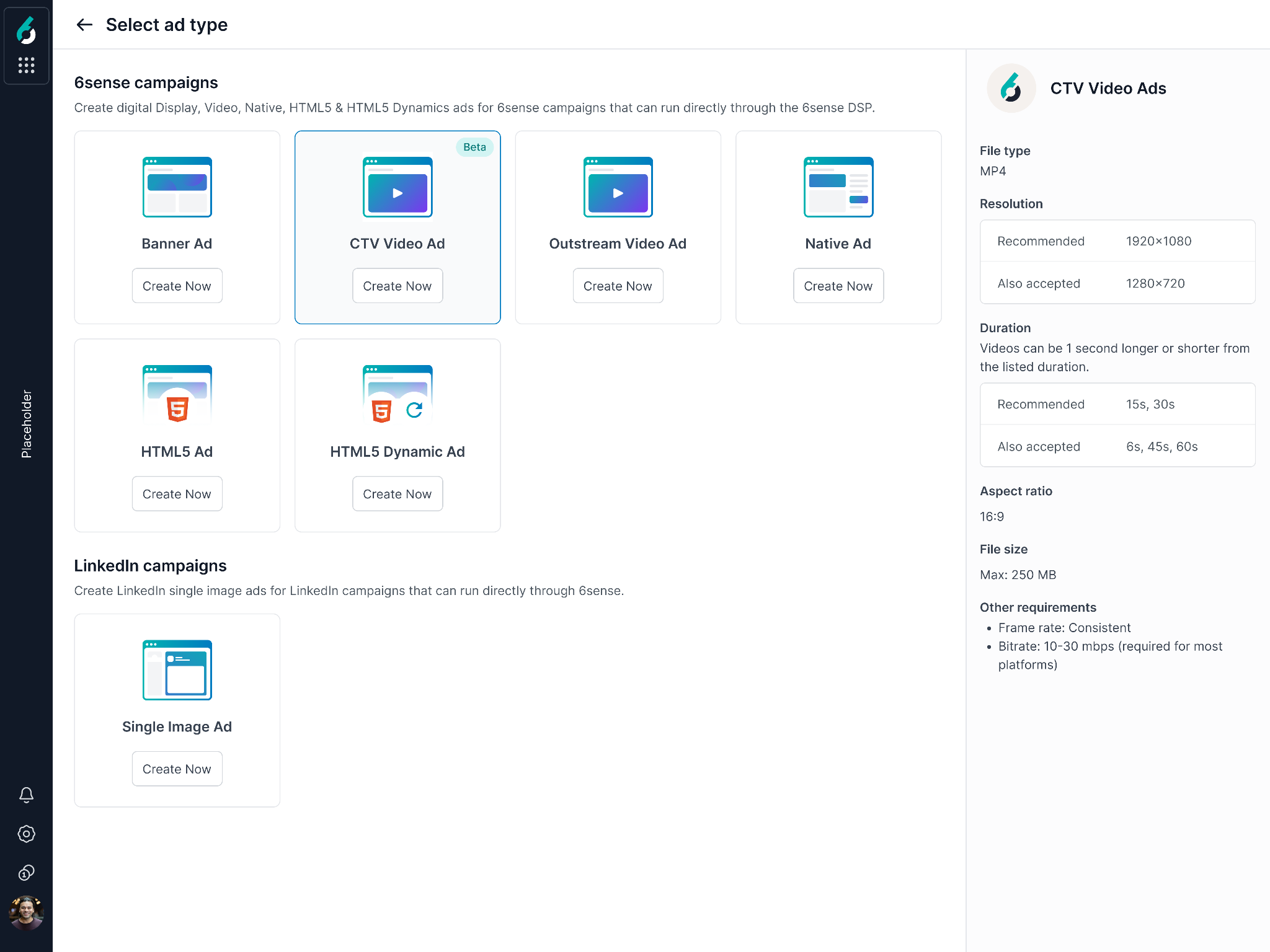Select the Outstream Video Ad title

pyautogui.click(x=618, y=244)
